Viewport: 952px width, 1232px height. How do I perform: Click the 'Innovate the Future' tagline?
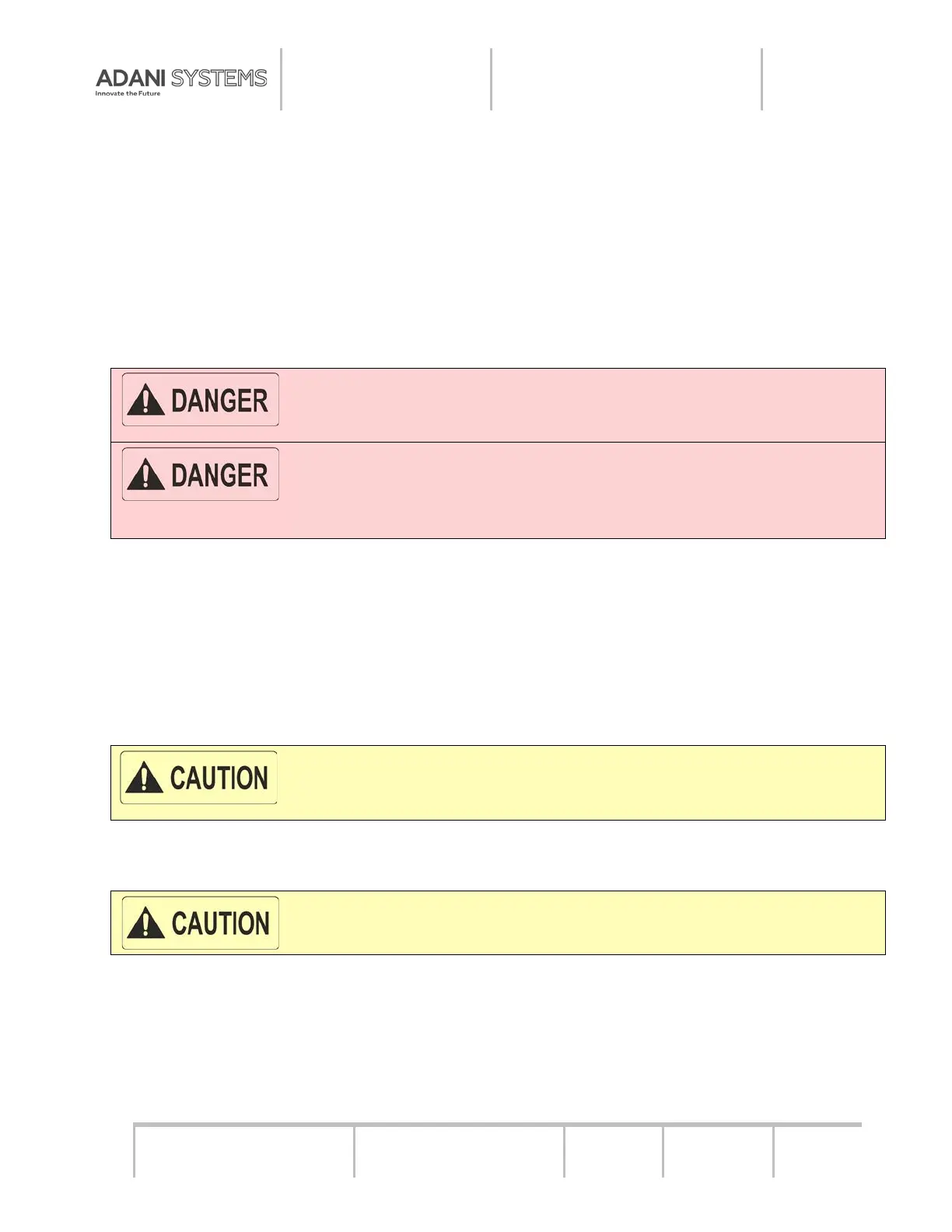(x=128, y=93)
